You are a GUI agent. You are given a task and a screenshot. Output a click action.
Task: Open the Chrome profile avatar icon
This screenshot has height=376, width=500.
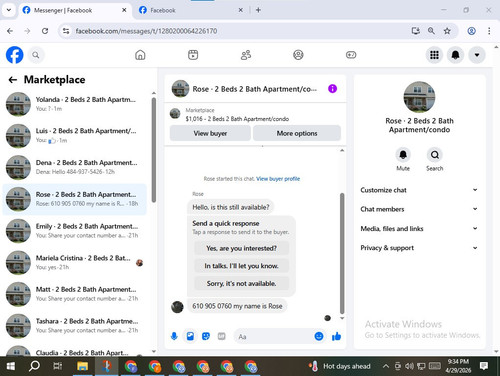(x=471, y=31)
